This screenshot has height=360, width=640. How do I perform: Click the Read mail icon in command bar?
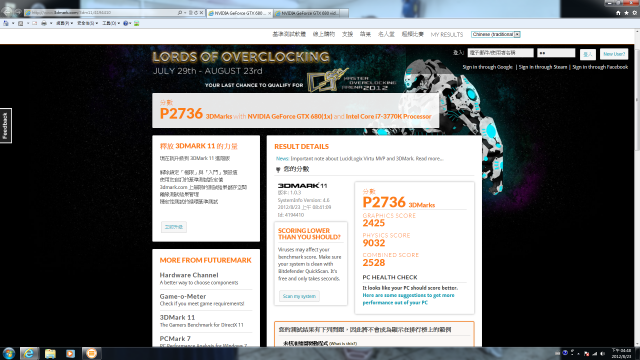coord(35,23)
